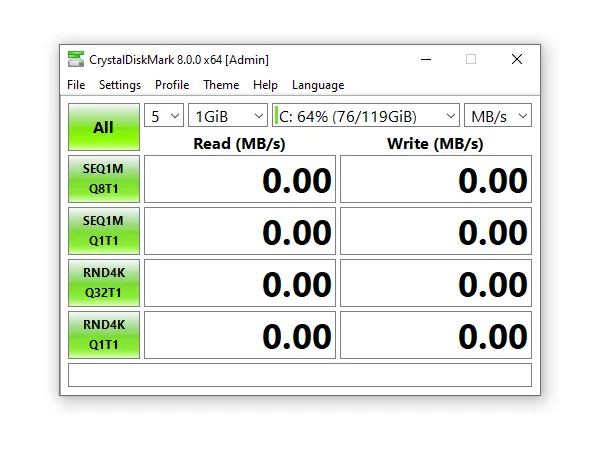Click the empty comment field at bottom
Viewport: 610px width, 457px height.
pos(300,375)
